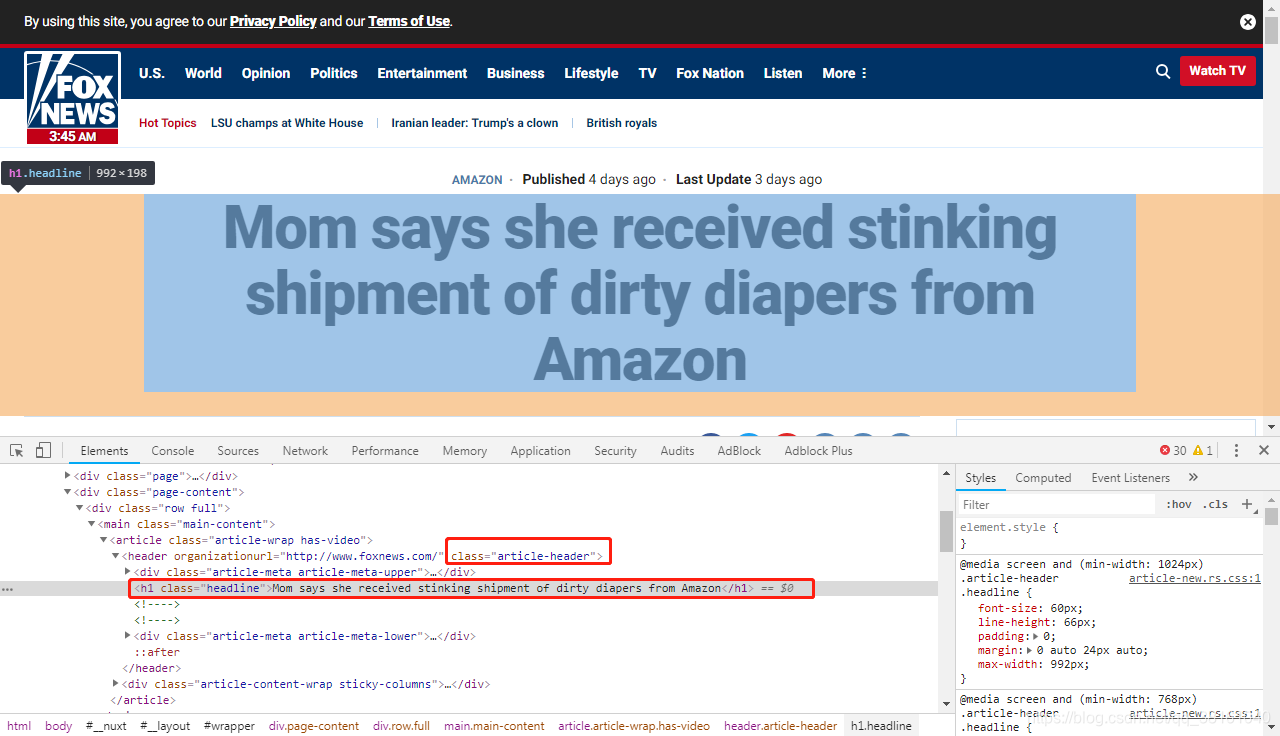
Task: Go to the Politics section
Action: 334,73
